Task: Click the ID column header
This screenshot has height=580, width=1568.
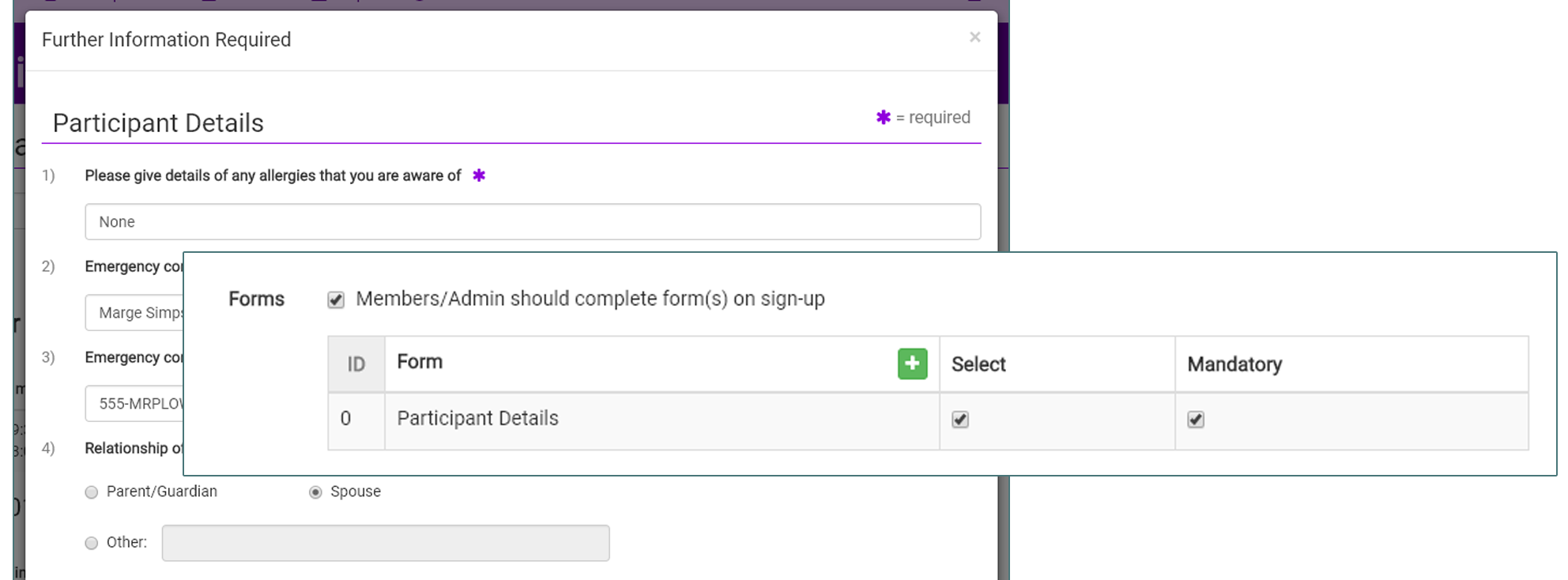Action: coord(356,364)
